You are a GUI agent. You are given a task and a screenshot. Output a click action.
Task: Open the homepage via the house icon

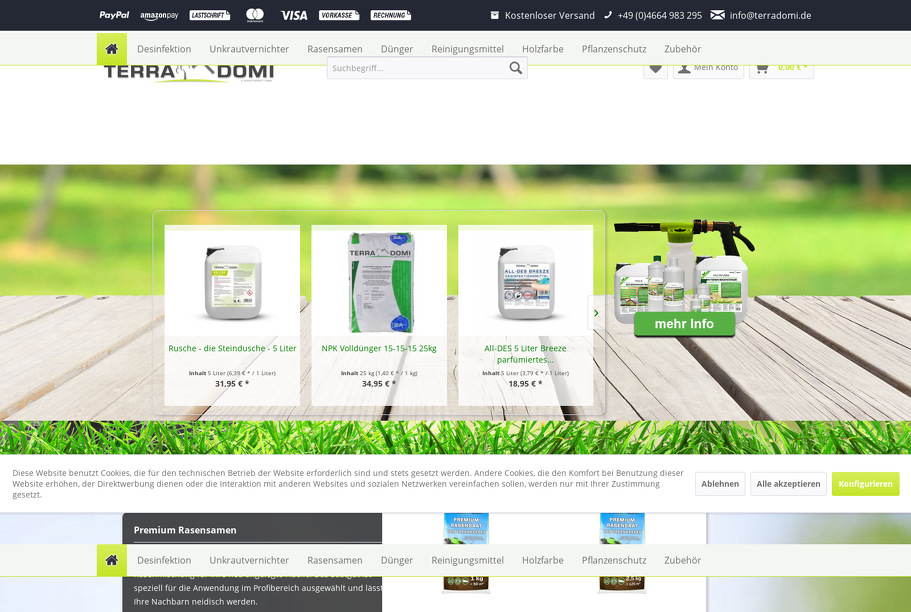[x=111, y=48]
